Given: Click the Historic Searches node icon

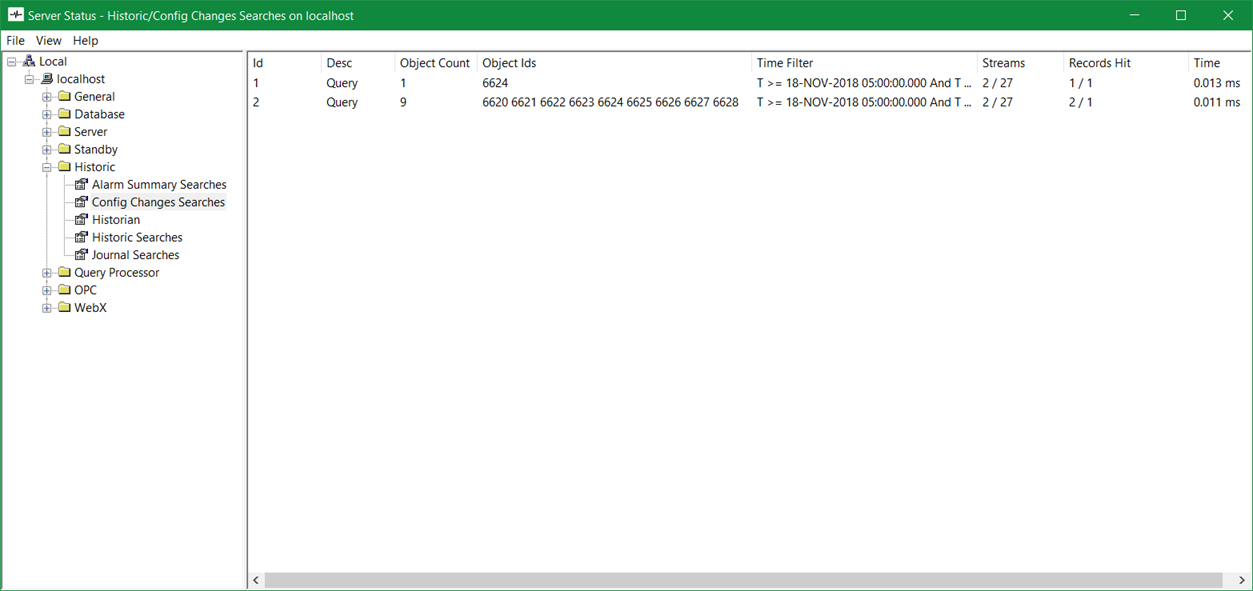Looking at the screenshot, I should point(82,238).
